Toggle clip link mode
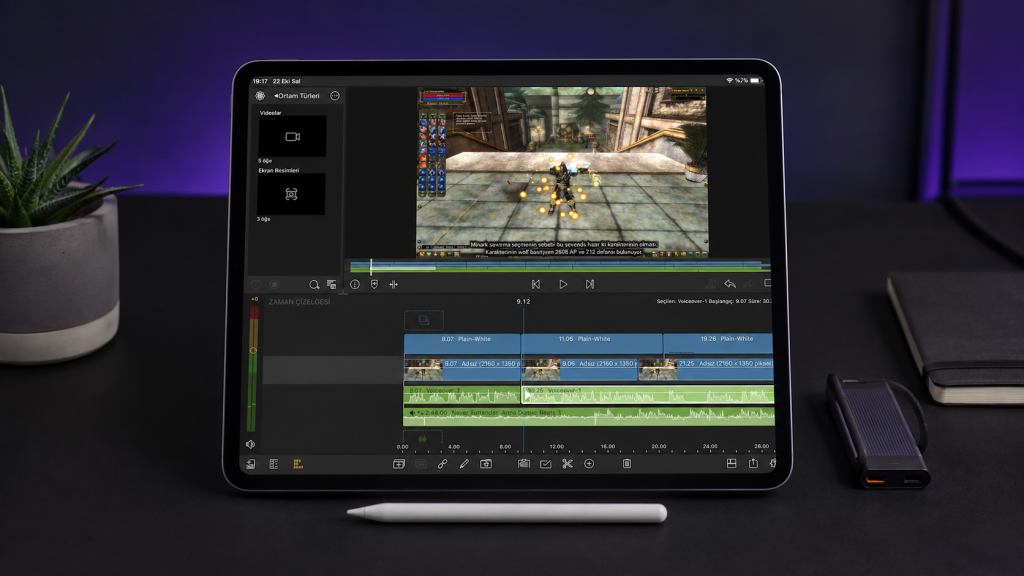 point(442,464)
